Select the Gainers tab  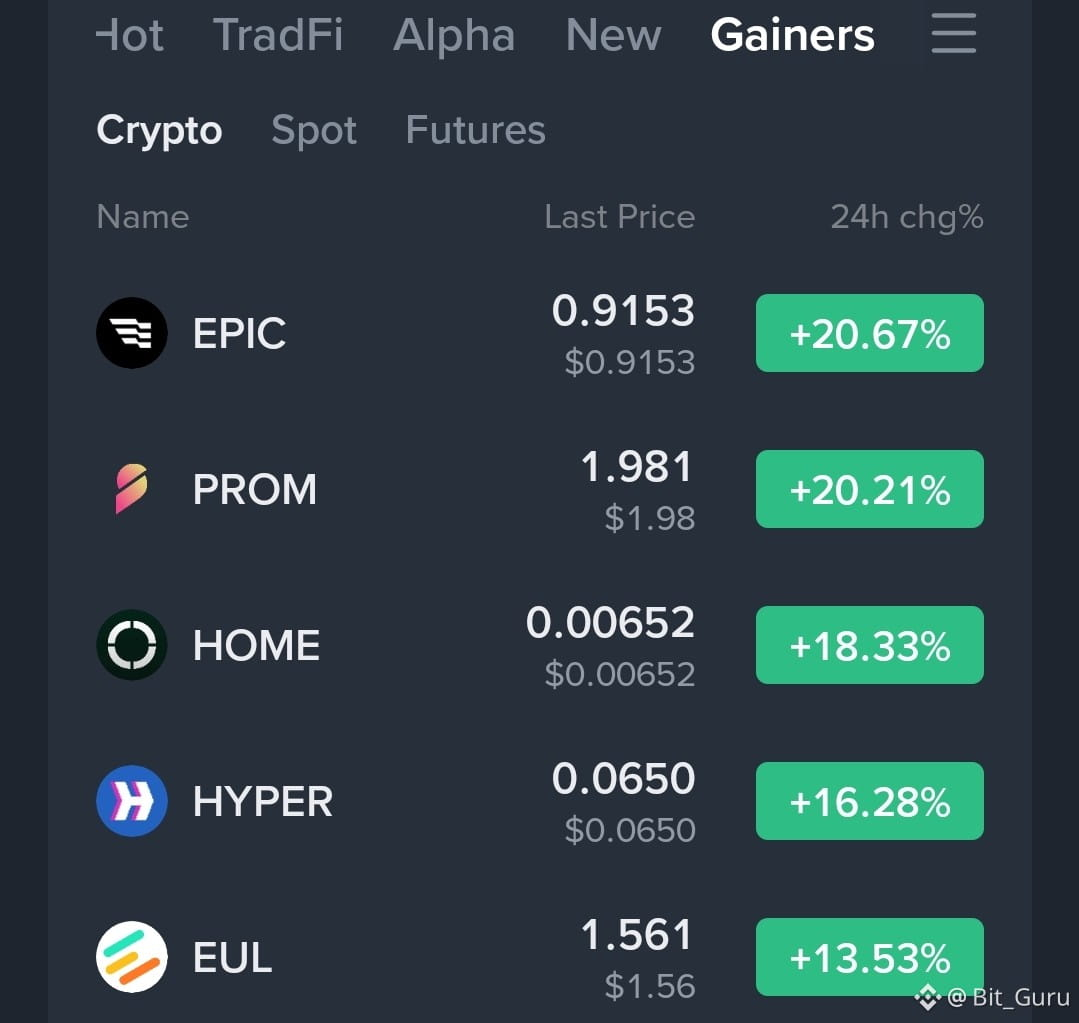pyautogui.click(x=793, y=34)
